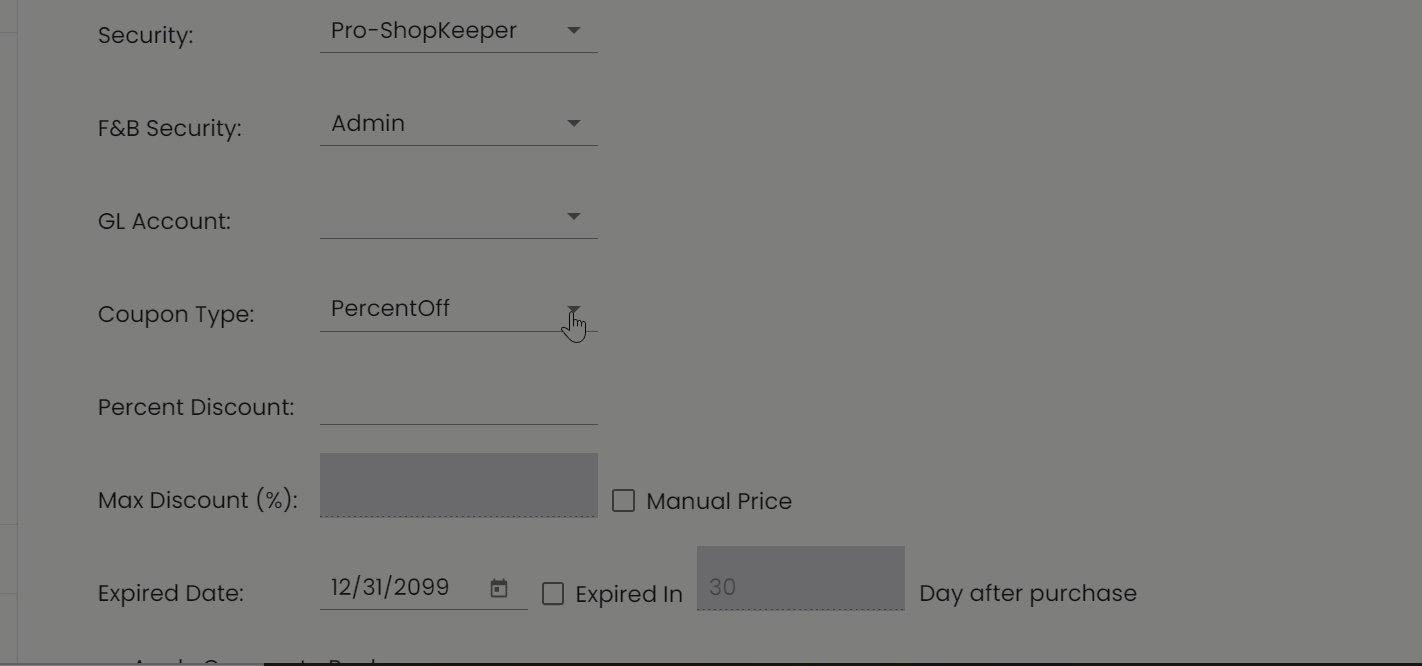Click the F&B Security dropdown arrow
Screen dimensions: 1422x666
[574, 124]
